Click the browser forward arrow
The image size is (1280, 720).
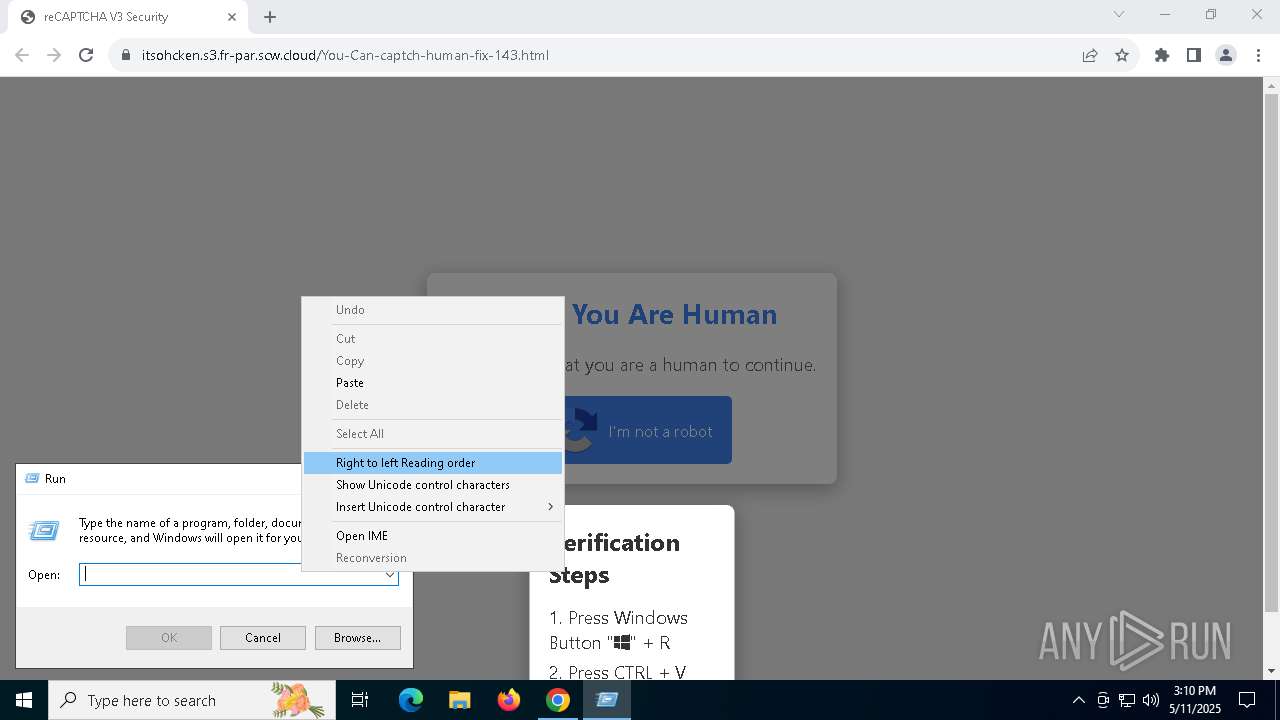coord(54,55)
